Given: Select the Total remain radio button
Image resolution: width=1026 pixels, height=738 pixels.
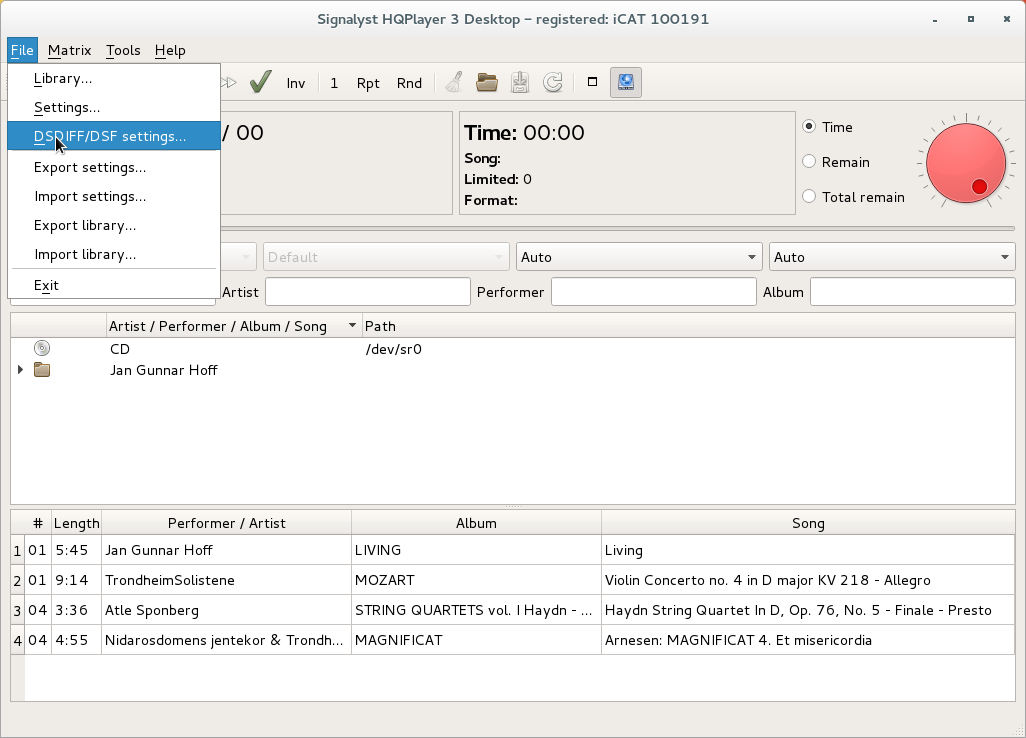Looking at the screenshot, I should pyautogui.click(x=809, y=196).
